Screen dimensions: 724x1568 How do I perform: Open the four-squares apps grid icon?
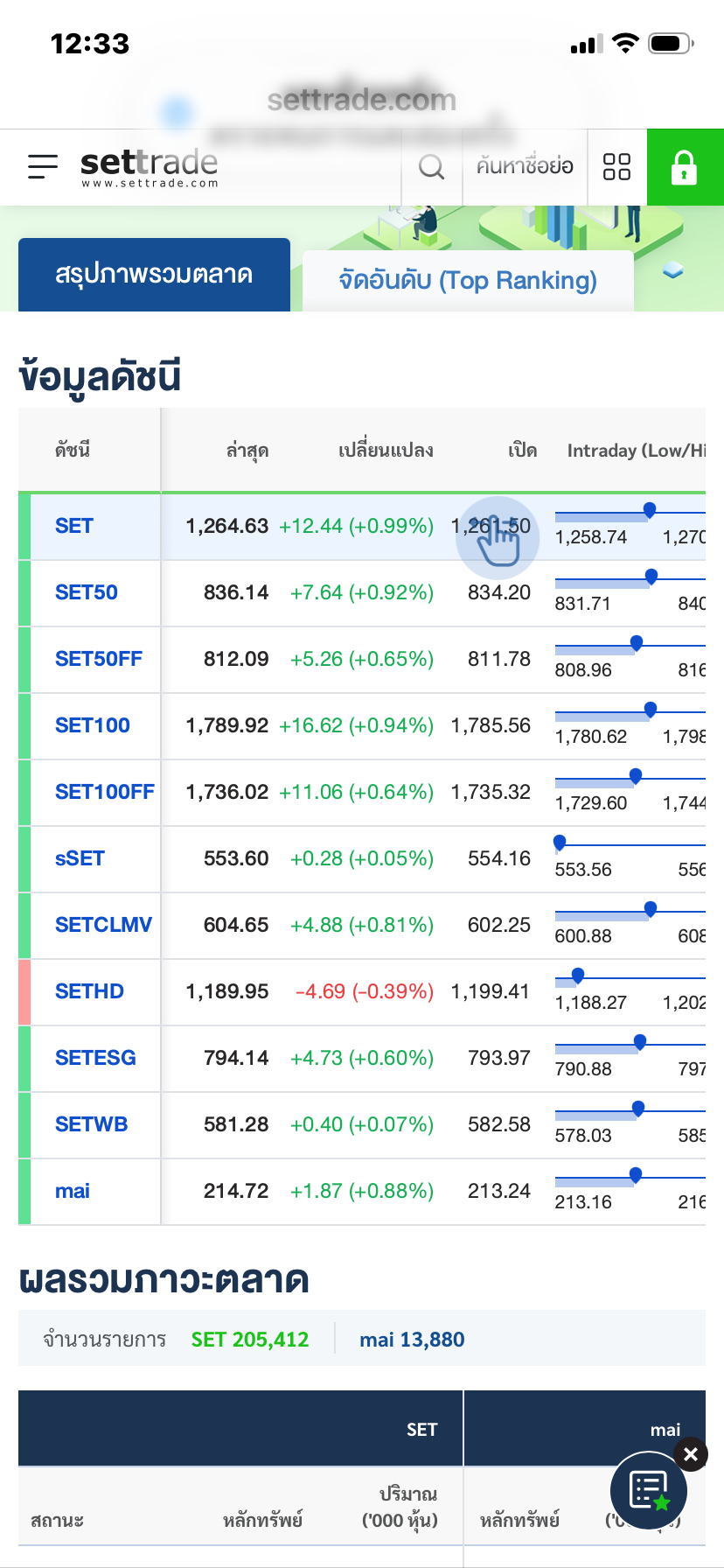click(x=616, y=166)
